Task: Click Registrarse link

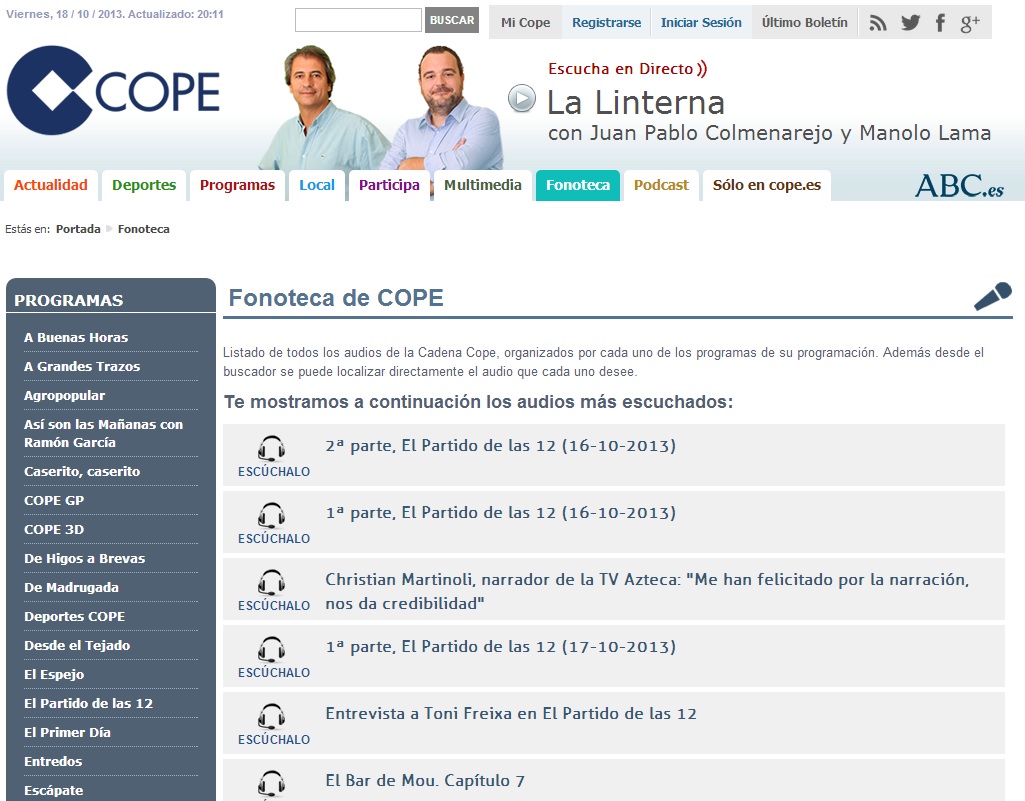Action: 607,22
